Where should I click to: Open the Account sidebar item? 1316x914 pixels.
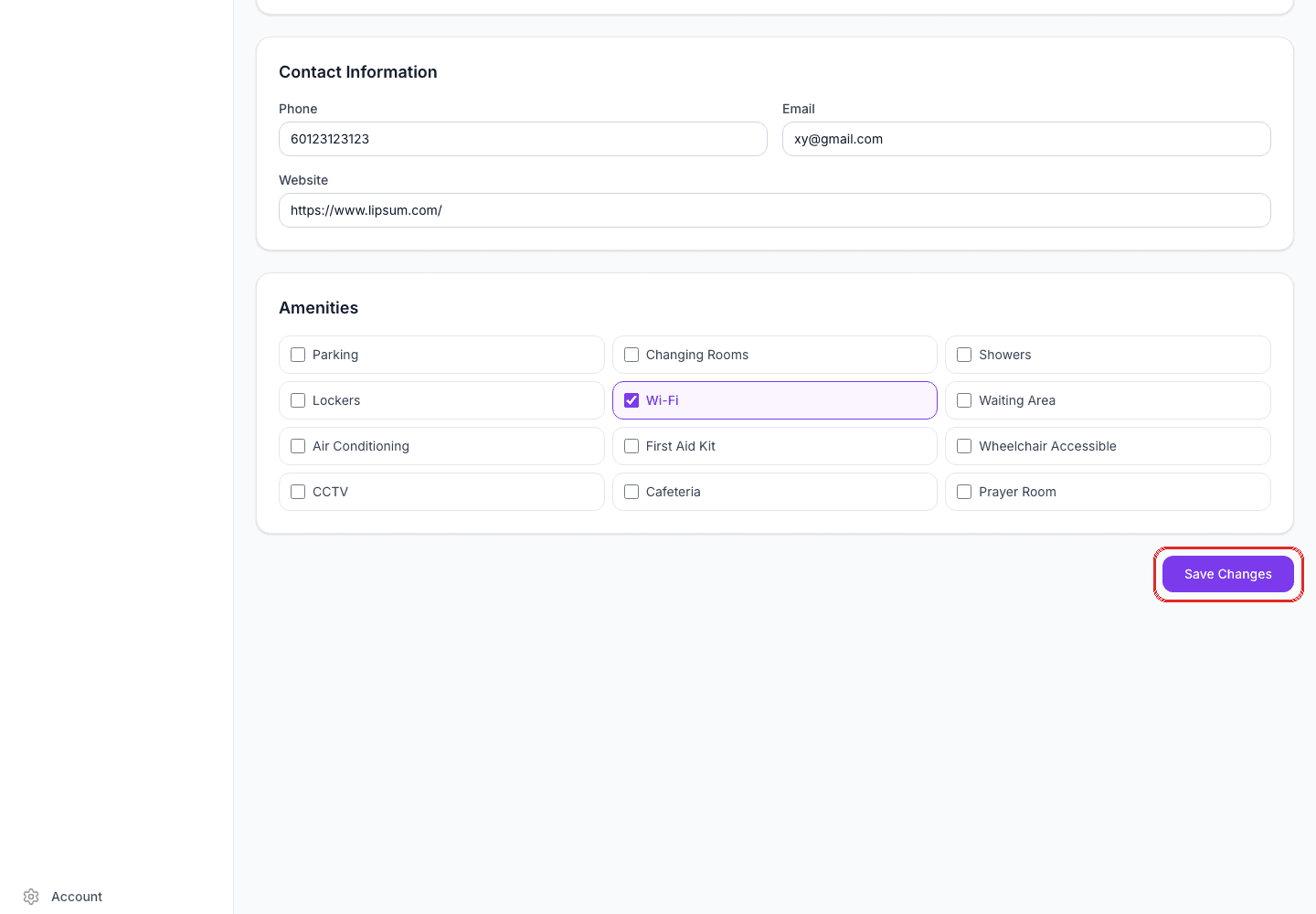(117, 897)
